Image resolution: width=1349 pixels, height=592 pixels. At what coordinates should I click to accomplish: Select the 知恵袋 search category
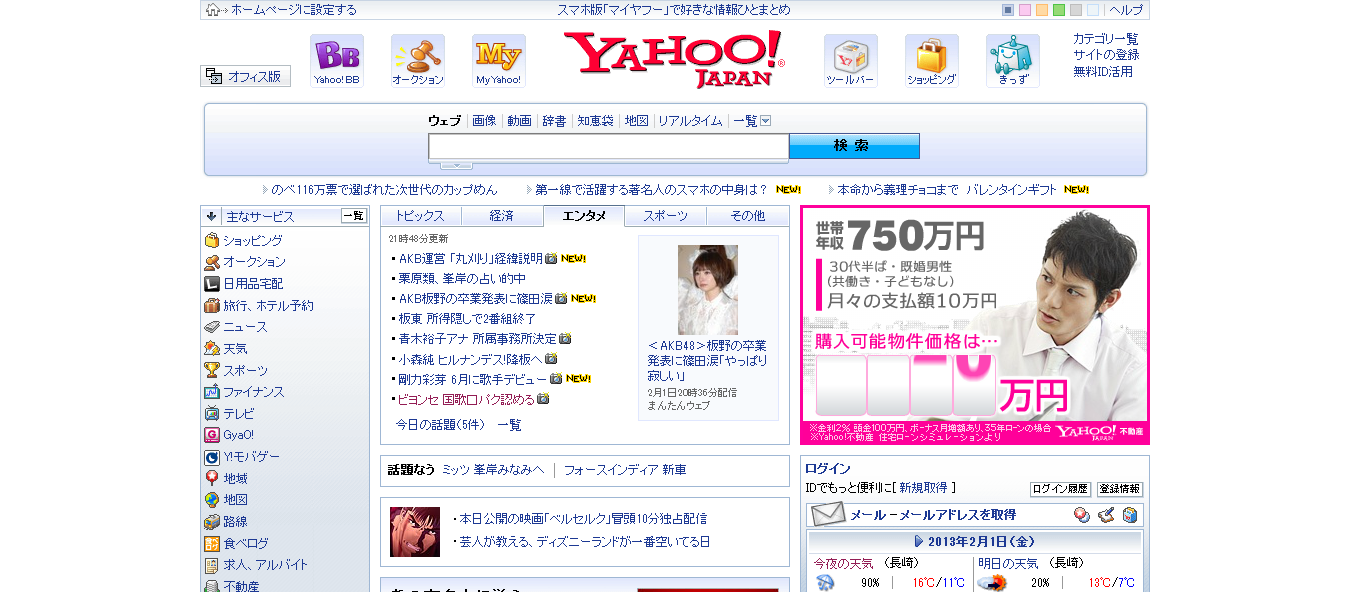pos(595,121)
